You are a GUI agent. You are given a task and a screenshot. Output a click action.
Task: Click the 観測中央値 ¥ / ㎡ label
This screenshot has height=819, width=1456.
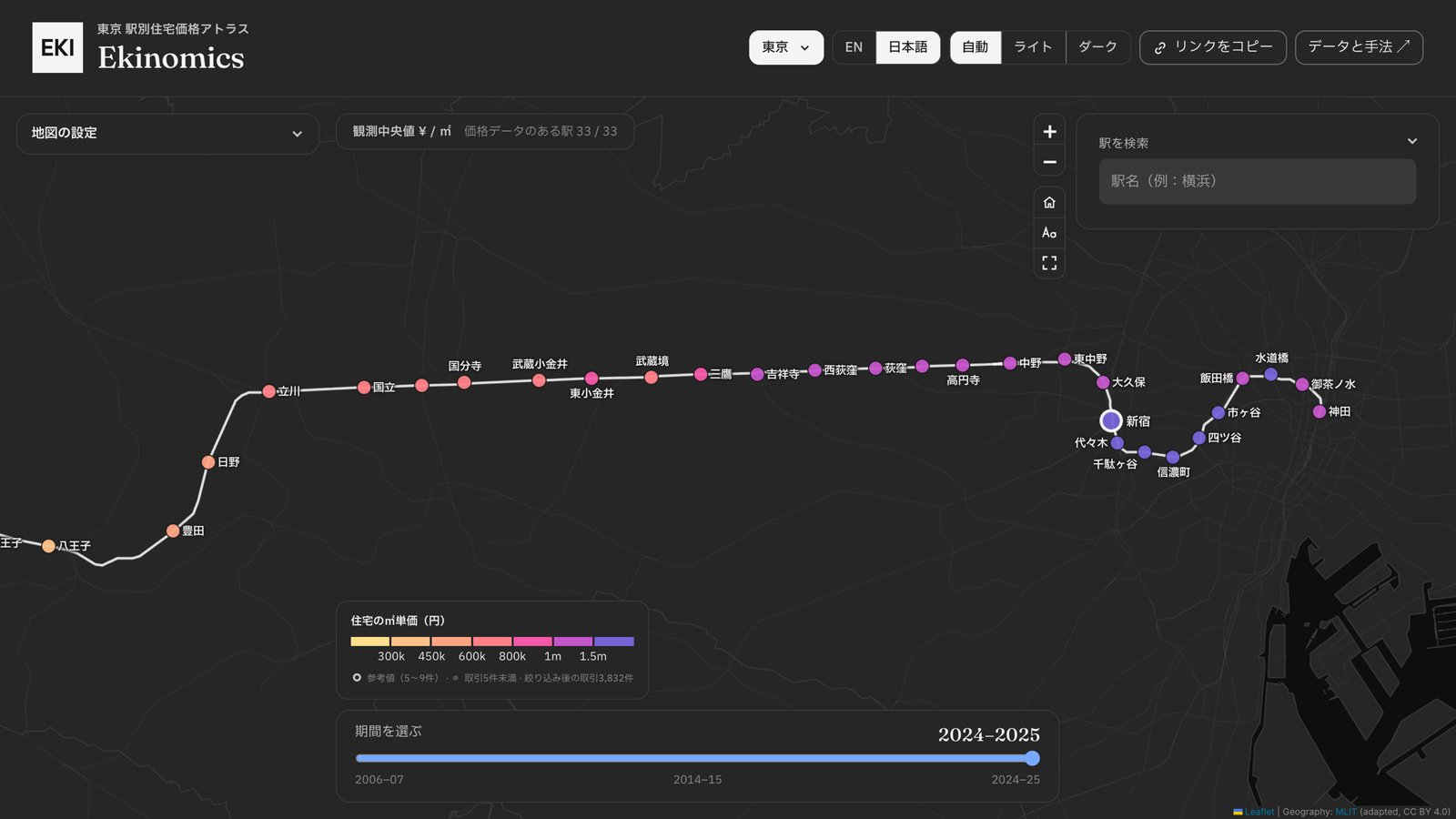tap(402, 132)
